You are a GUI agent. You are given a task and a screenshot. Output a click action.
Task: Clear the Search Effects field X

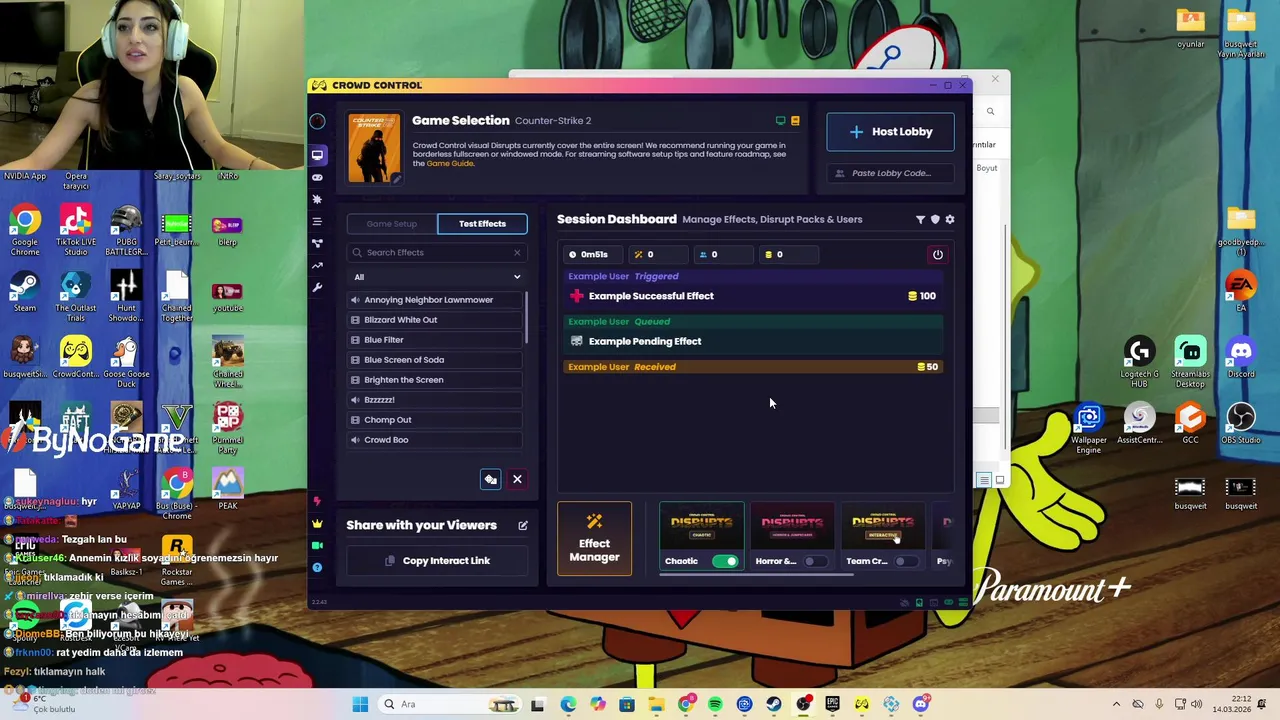pyautogui.click(x=517, y=252)
